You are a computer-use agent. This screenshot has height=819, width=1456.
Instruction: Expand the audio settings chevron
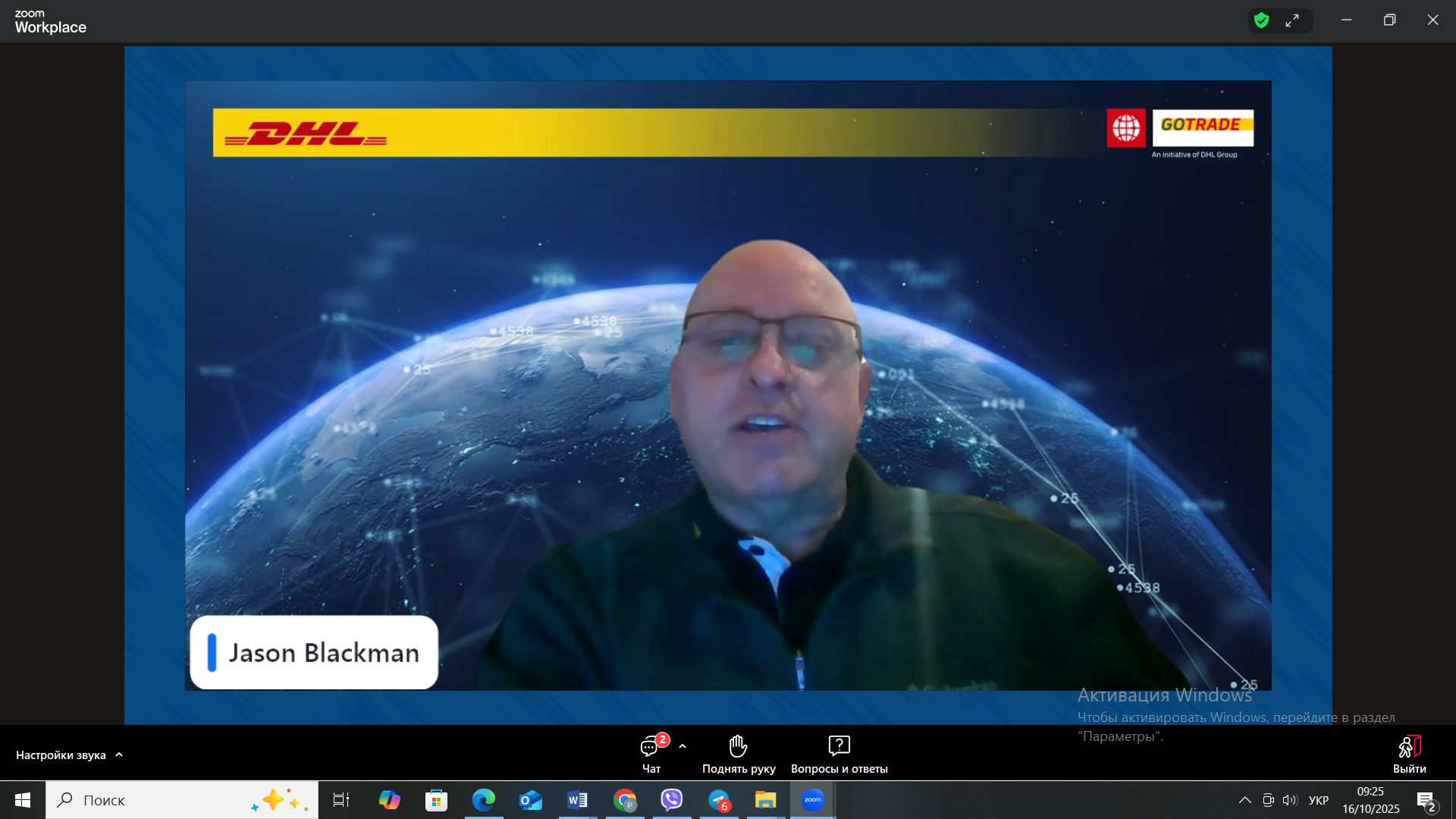click(x=119, y=755)
